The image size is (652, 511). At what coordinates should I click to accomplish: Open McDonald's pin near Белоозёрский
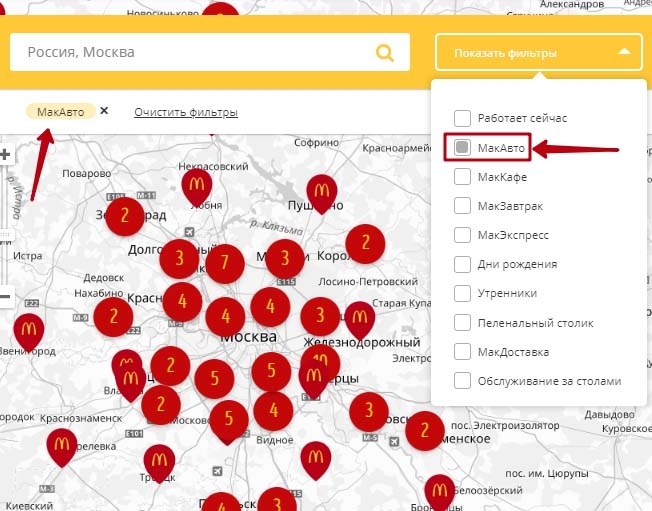[x=440, y=493]
